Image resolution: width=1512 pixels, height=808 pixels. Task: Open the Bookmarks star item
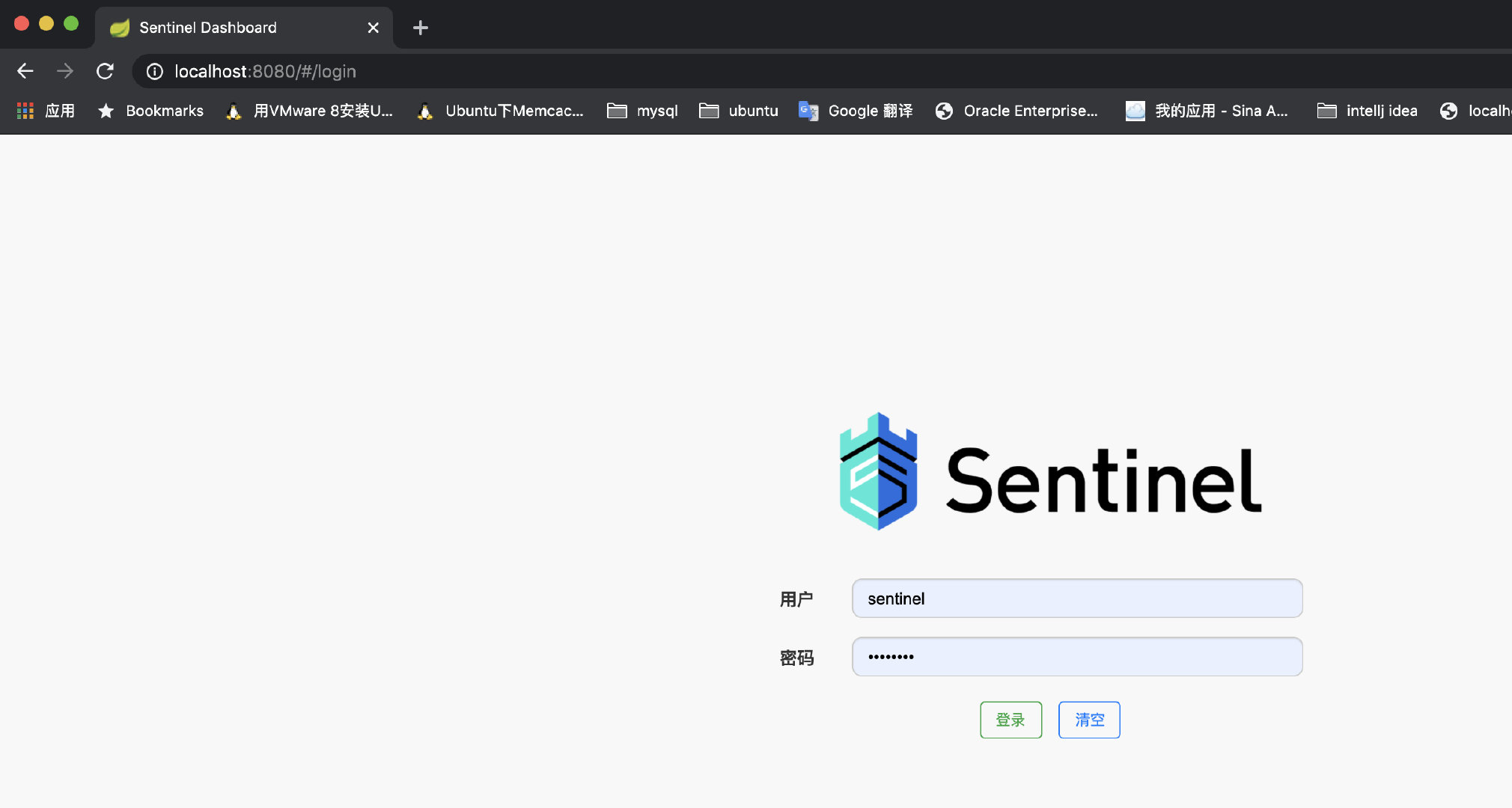coord(151,111)
